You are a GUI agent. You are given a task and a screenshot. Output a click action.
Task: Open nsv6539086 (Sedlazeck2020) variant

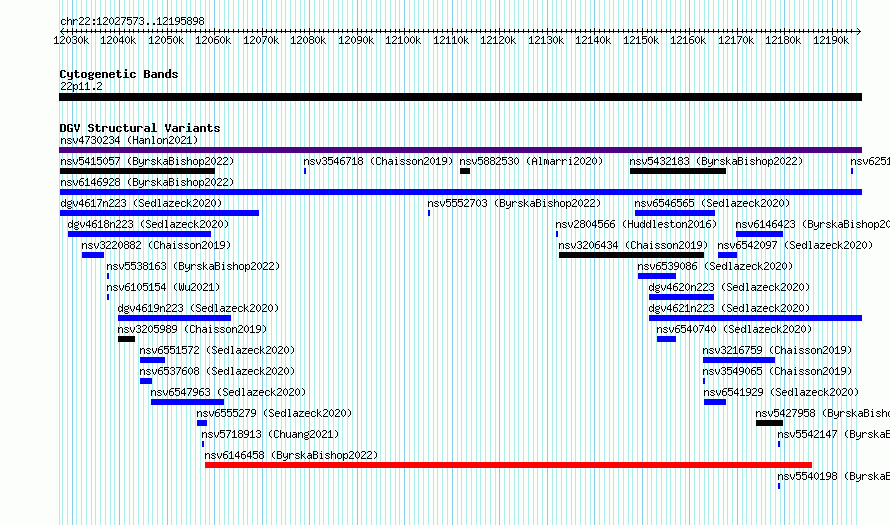pos(715,266)
